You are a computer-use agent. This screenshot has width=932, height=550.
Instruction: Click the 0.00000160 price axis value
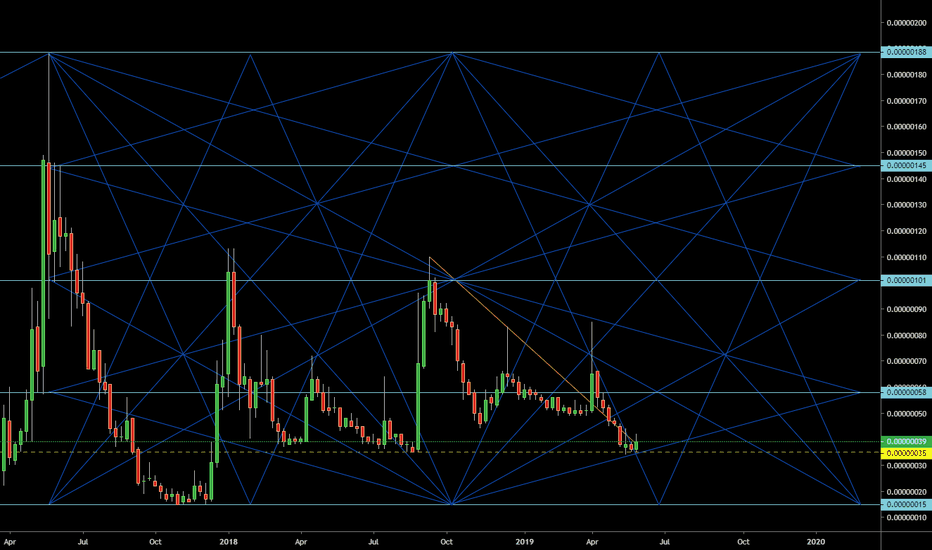[x=906, y=127]
